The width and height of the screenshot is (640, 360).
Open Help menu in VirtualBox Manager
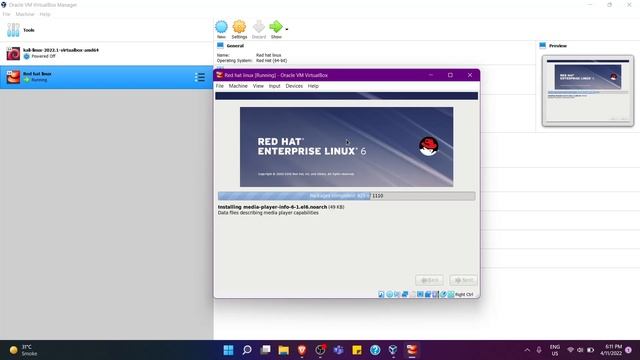point(45,14)
